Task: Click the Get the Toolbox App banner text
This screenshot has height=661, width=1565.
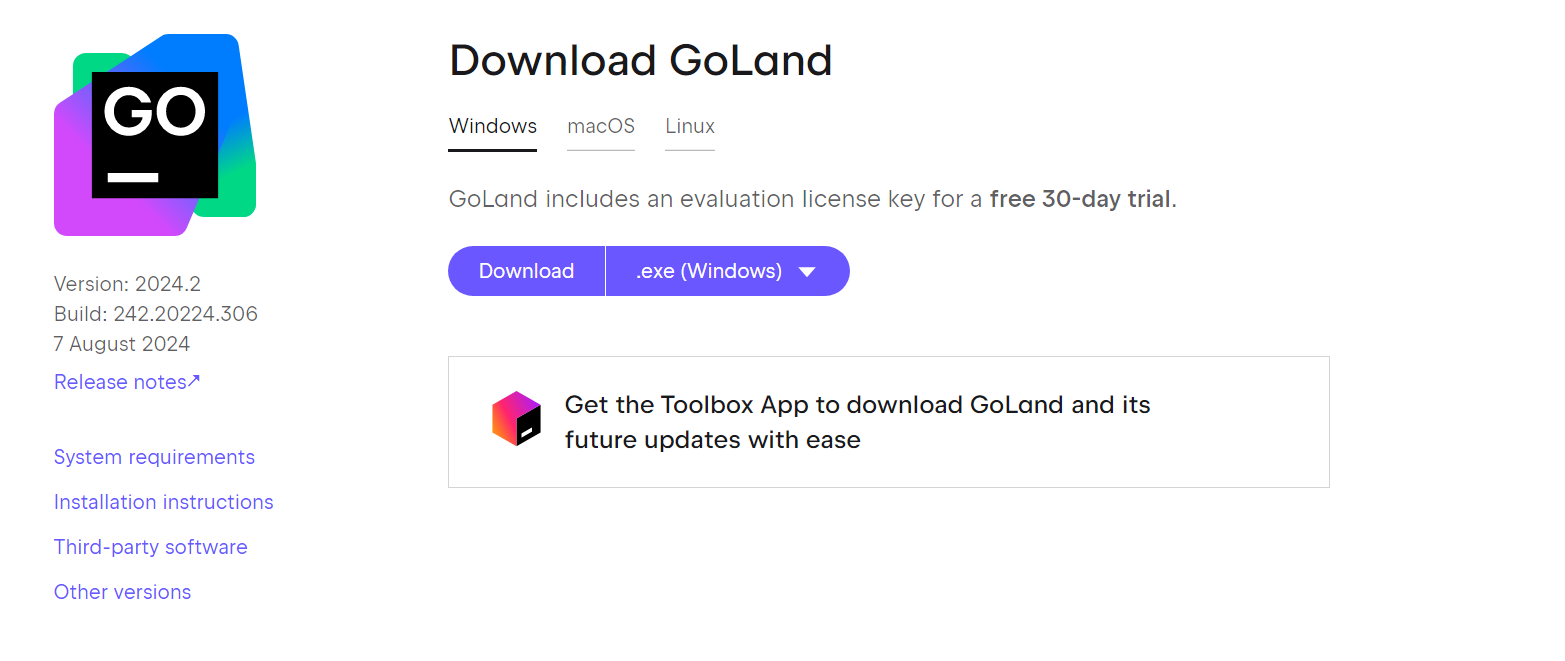Action: tap(858, 422)
